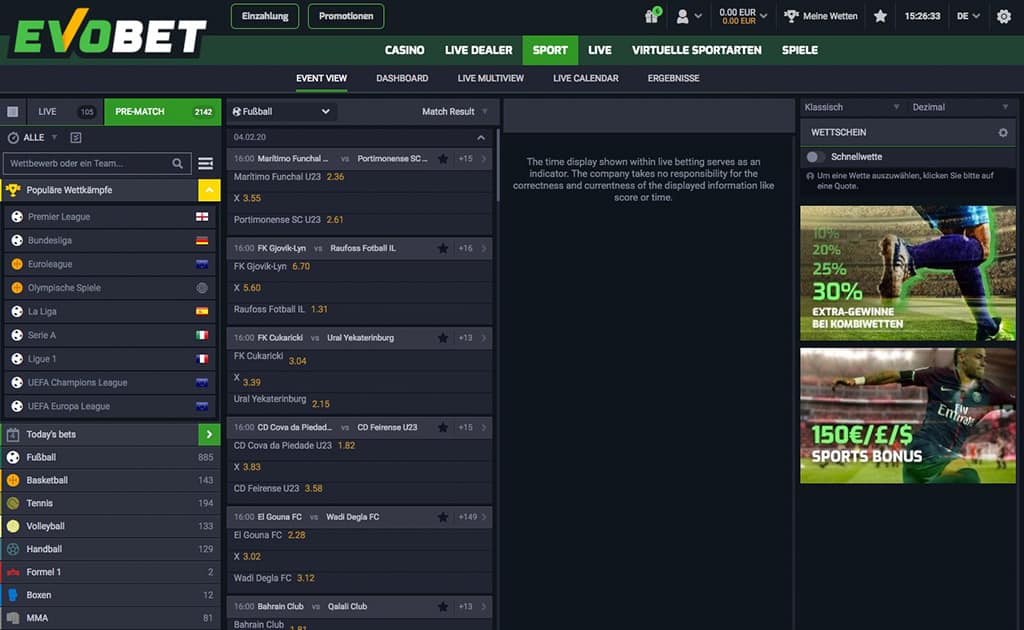This screenshot has width=1024, height=630.
Task: Open the Premier League competition
Action: coord(110,217)
